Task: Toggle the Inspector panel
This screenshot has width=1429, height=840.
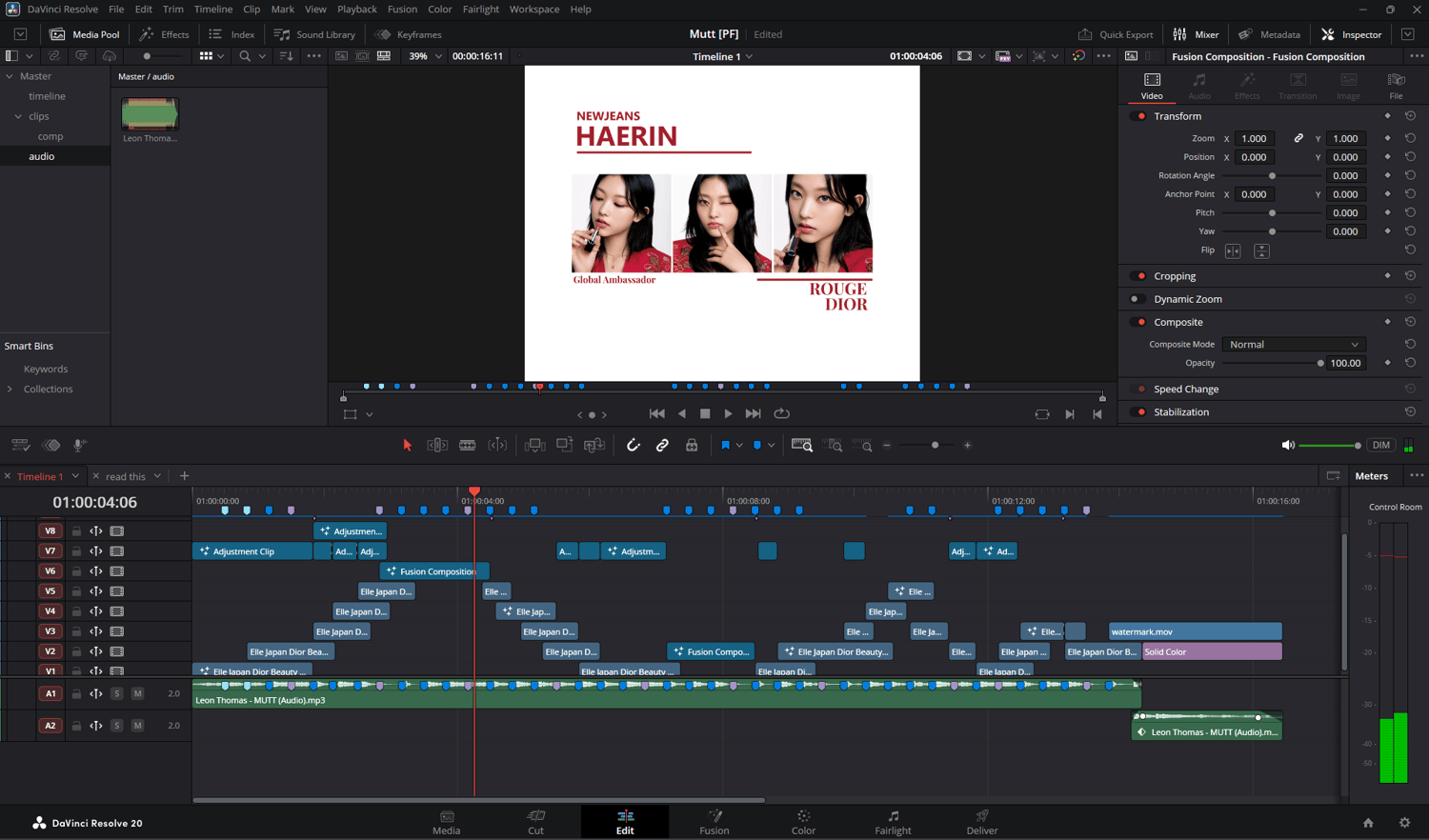Action: (x=1351, y=34)
